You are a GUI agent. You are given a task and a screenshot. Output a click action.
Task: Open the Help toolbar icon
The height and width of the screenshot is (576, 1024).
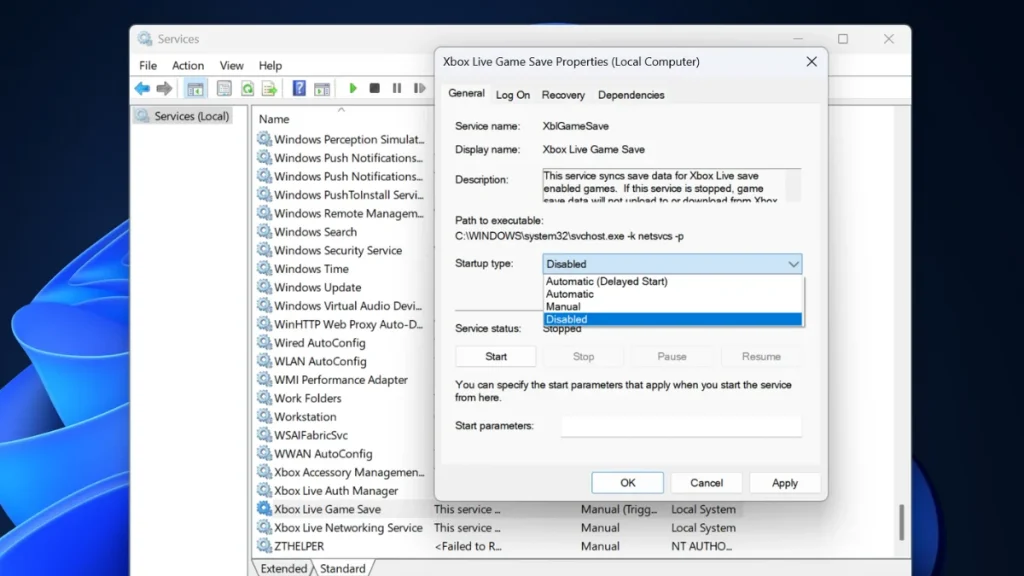pos(299,88)
